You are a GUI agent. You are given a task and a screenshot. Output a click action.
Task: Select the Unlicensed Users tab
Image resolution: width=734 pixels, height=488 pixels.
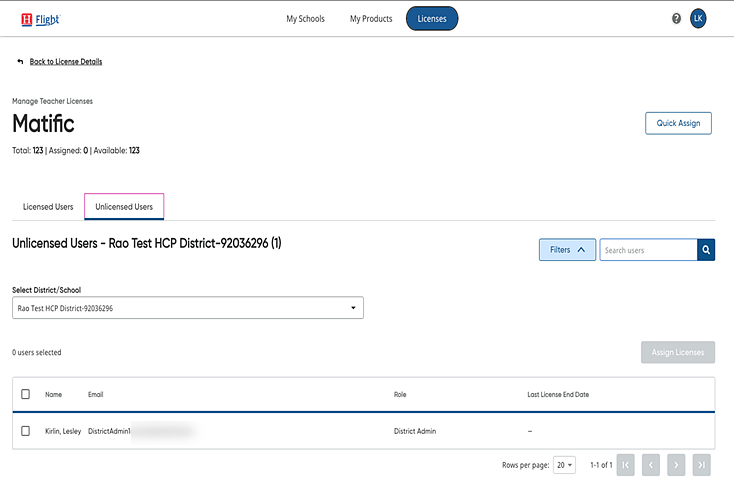pos(124,207)
